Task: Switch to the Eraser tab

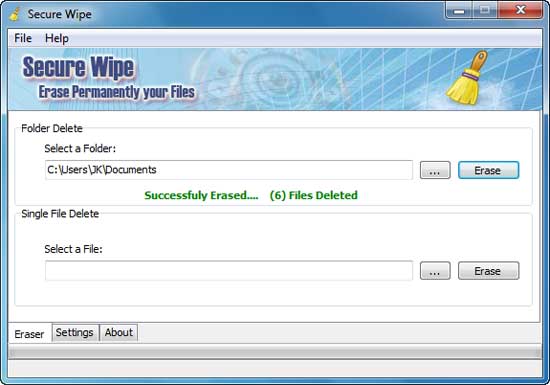Action: click(29, 333)
